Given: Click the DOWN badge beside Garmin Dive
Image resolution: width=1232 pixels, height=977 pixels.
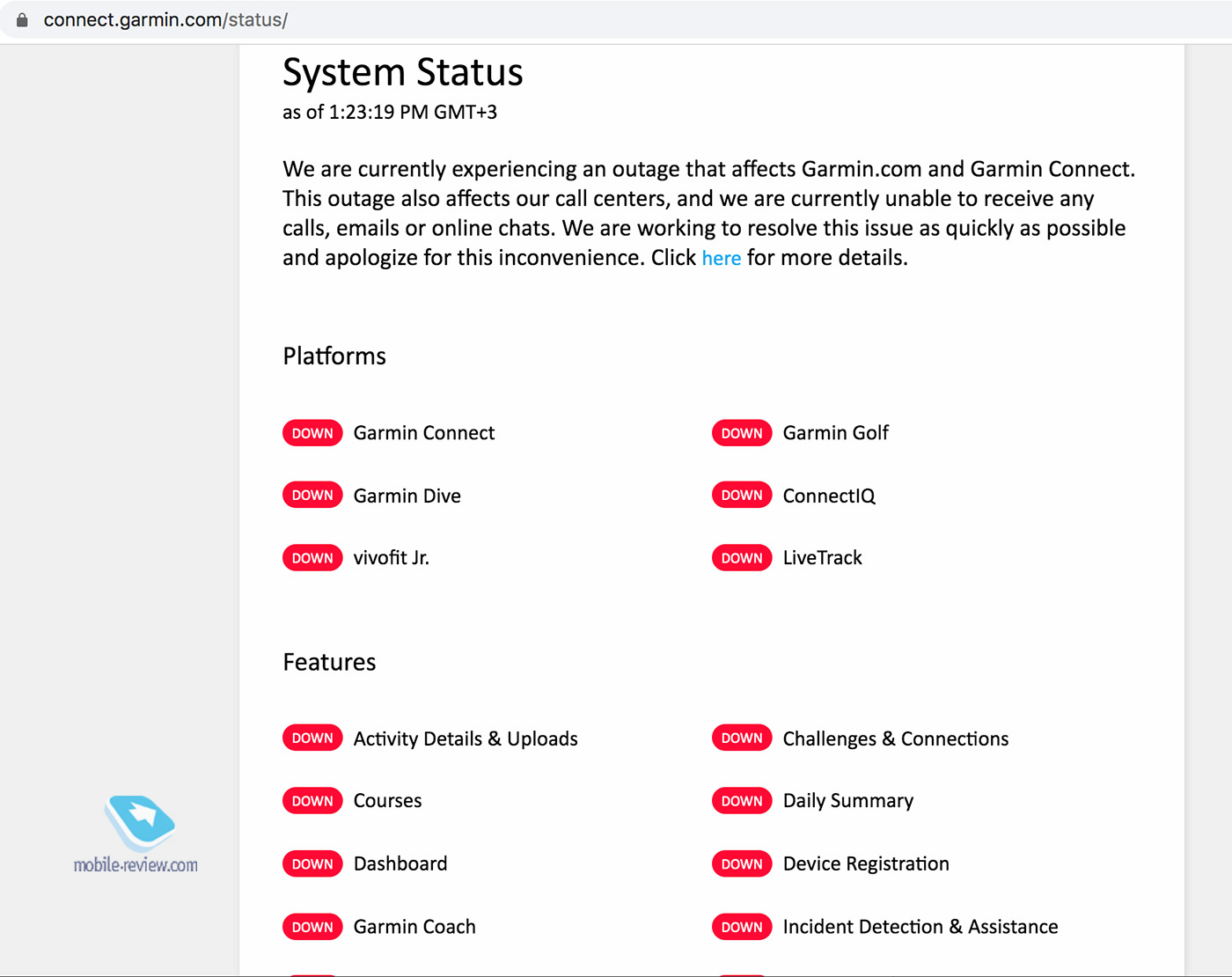Looking at the screenshot, I should coord(312,496).
